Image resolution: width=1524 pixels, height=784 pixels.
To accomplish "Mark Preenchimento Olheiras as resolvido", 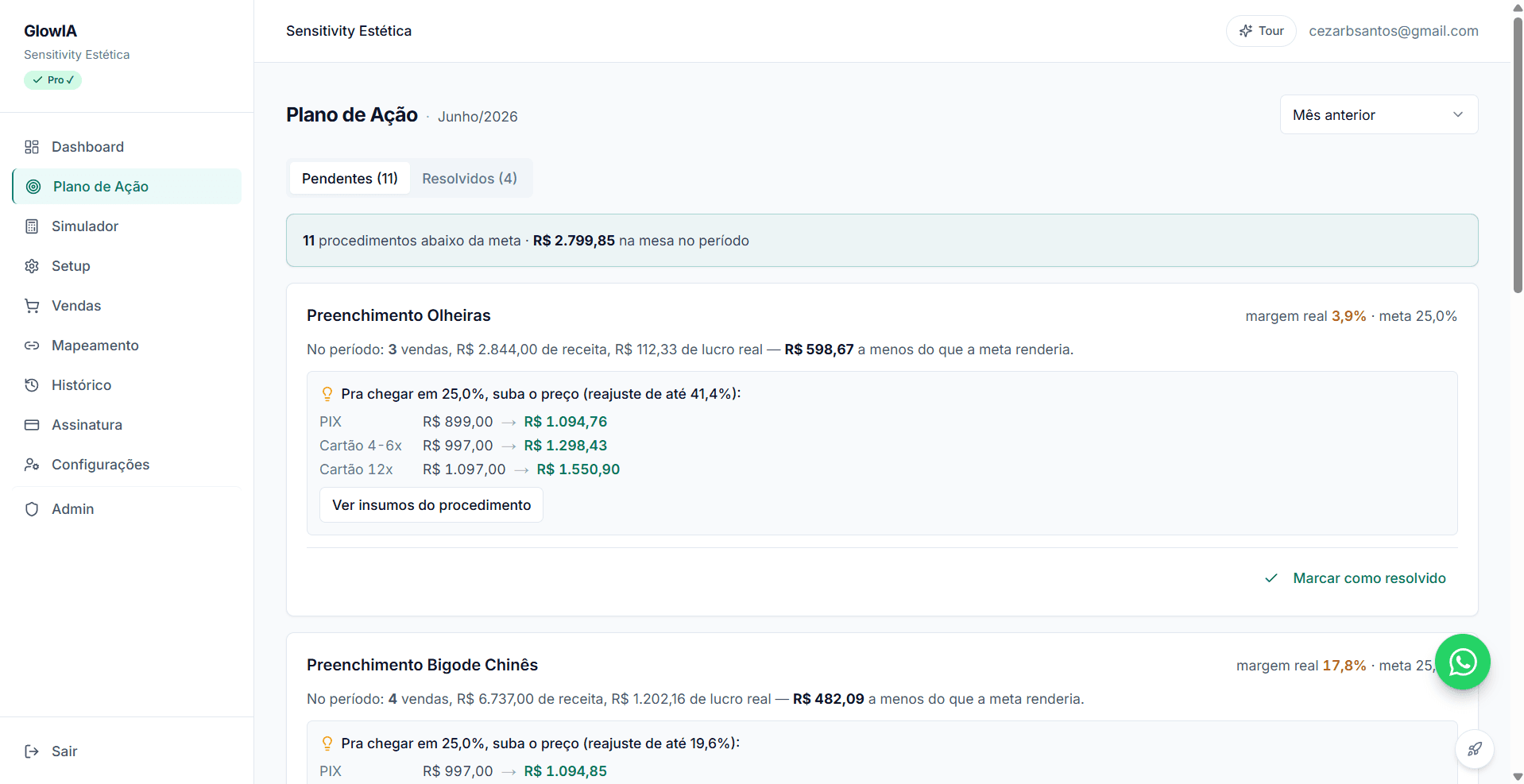I will point(1356,578).
